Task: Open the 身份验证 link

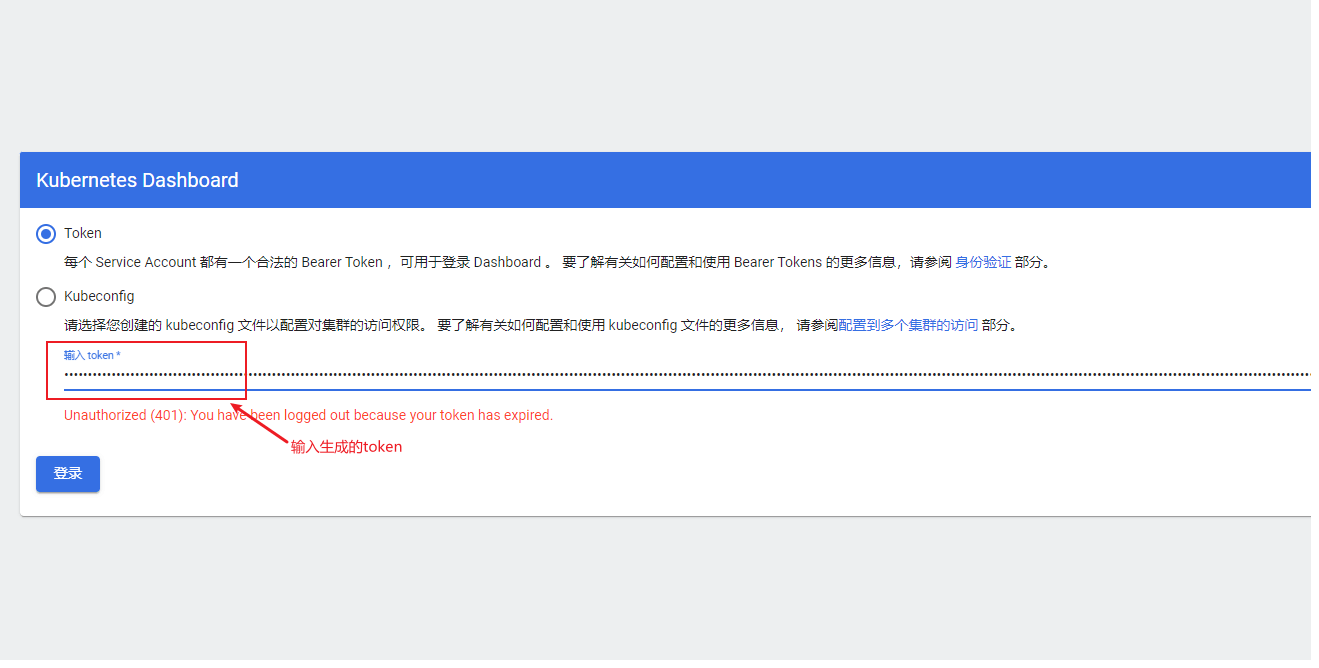Action: pyautogui.click(x=983, y=262)
